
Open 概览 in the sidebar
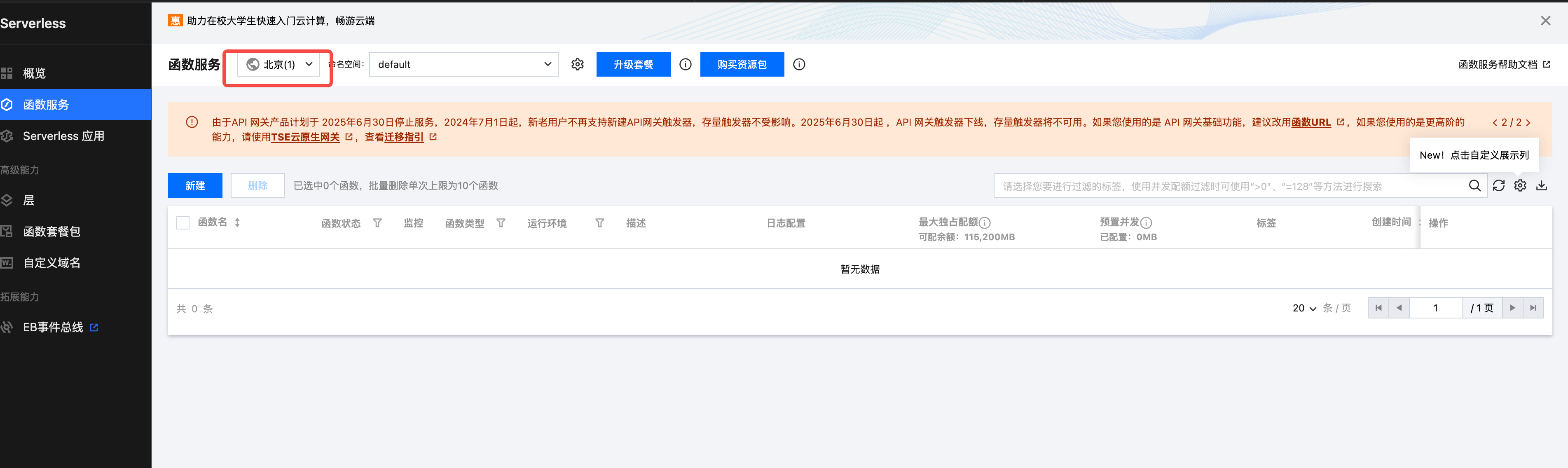click(34, 74)
